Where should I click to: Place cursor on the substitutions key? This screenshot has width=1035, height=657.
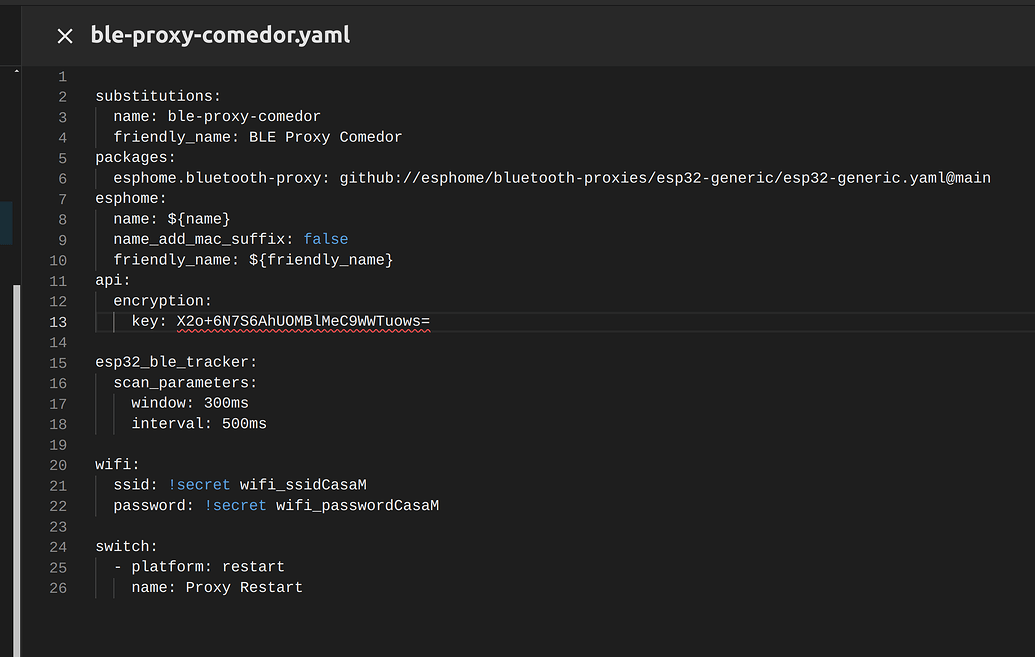(x=157, y=96)
